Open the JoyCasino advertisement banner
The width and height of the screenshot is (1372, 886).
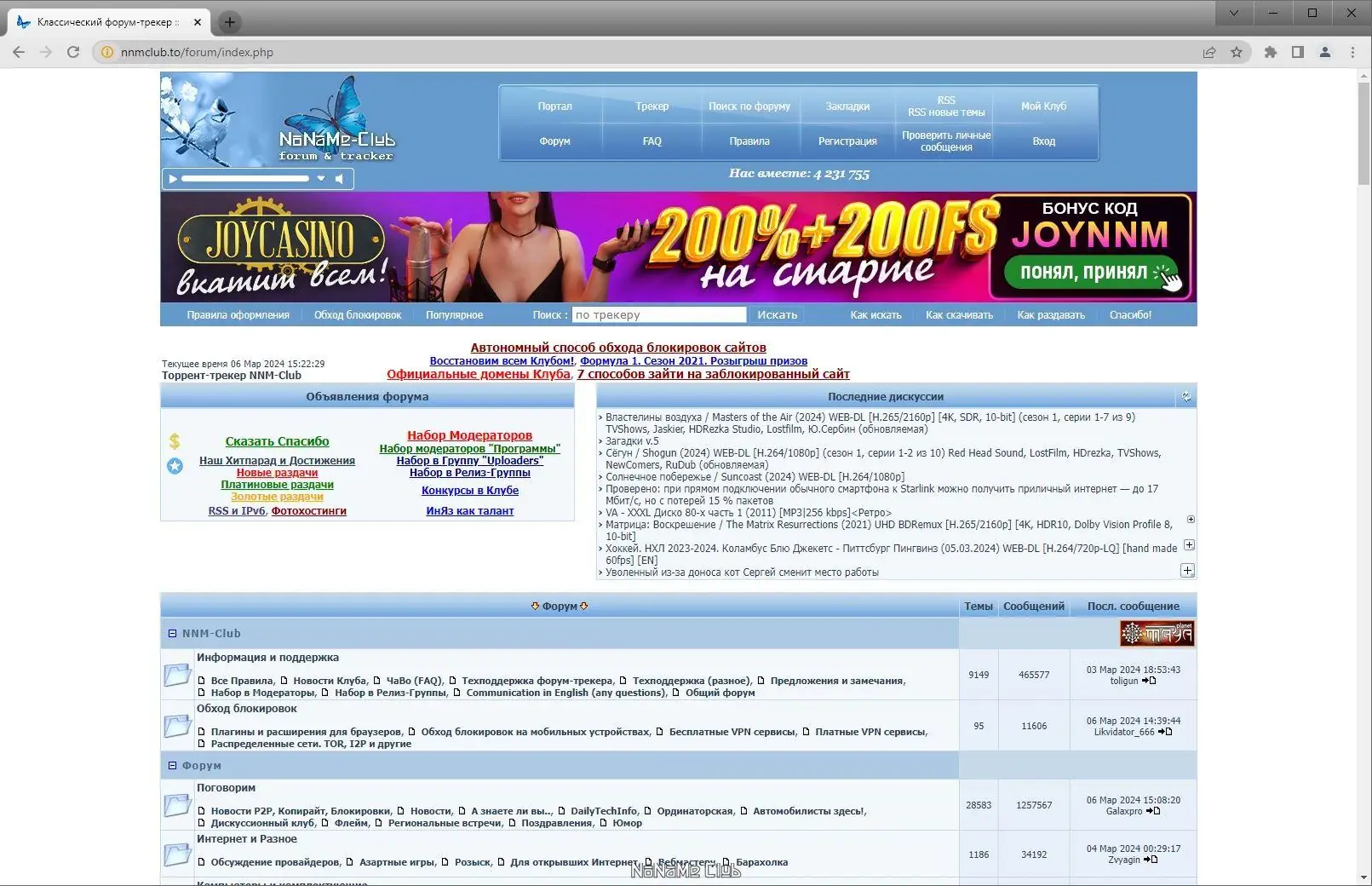(x=679, y=247)
